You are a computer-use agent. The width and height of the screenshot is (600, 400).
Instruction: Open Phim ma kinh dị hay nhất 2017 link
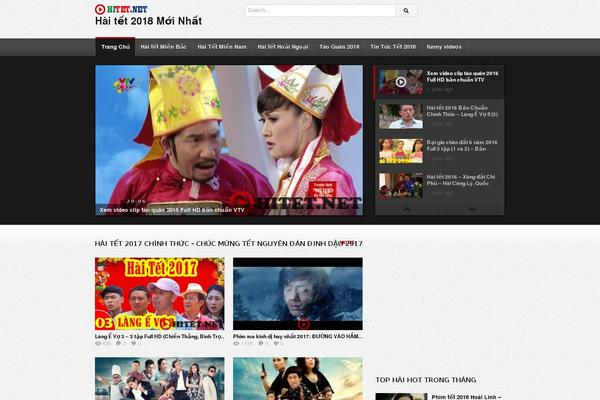tap(298, 336)
